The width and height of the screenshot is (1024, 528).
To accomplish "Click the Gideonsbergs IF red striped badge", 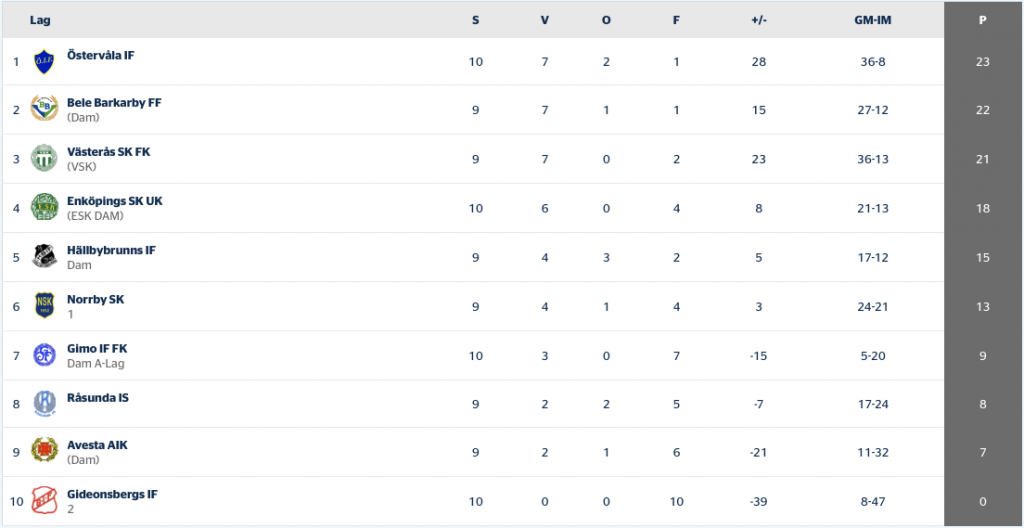I will coord(44,501).
